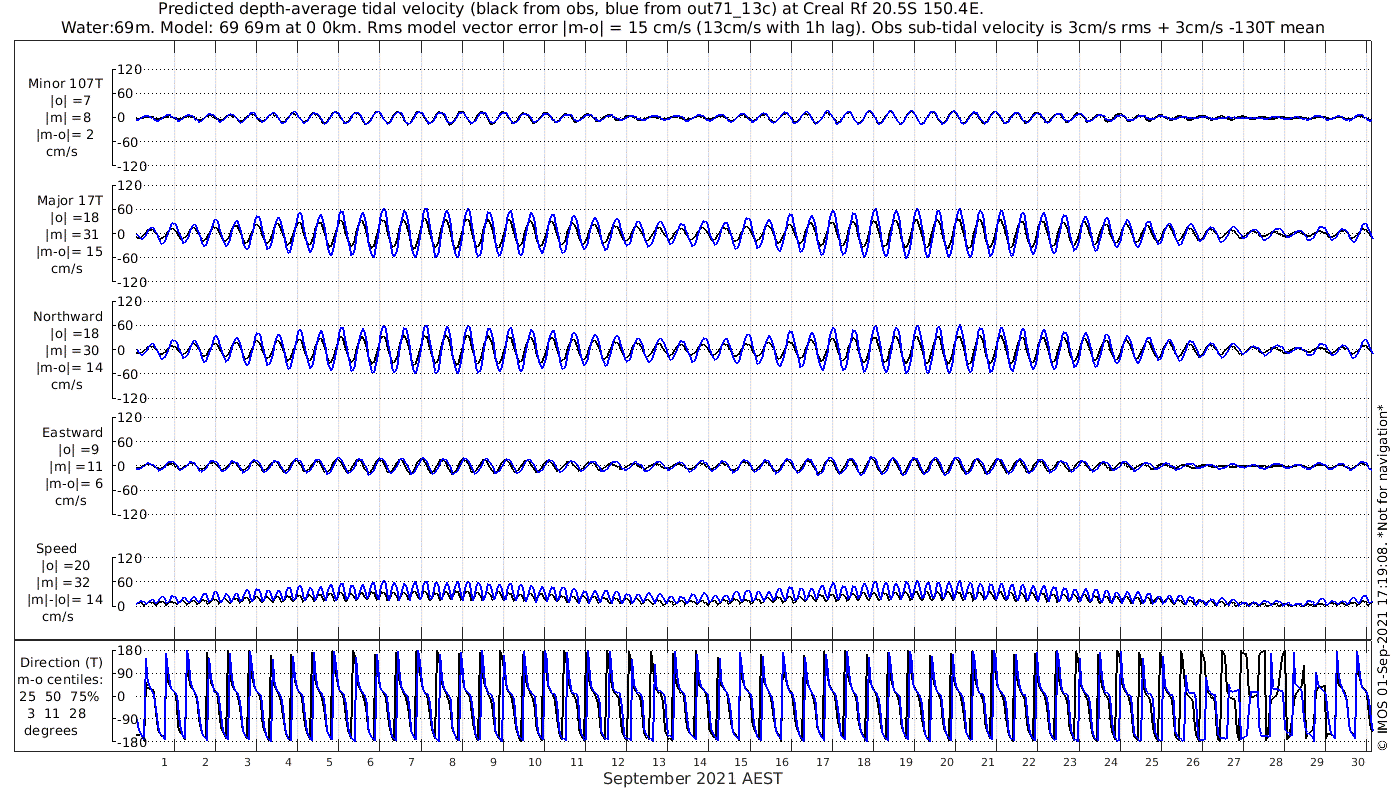The height and width of the screenshot is (800, 1400).
Task: Click the 'Speed' panel label
Action: tap(56, 549)
